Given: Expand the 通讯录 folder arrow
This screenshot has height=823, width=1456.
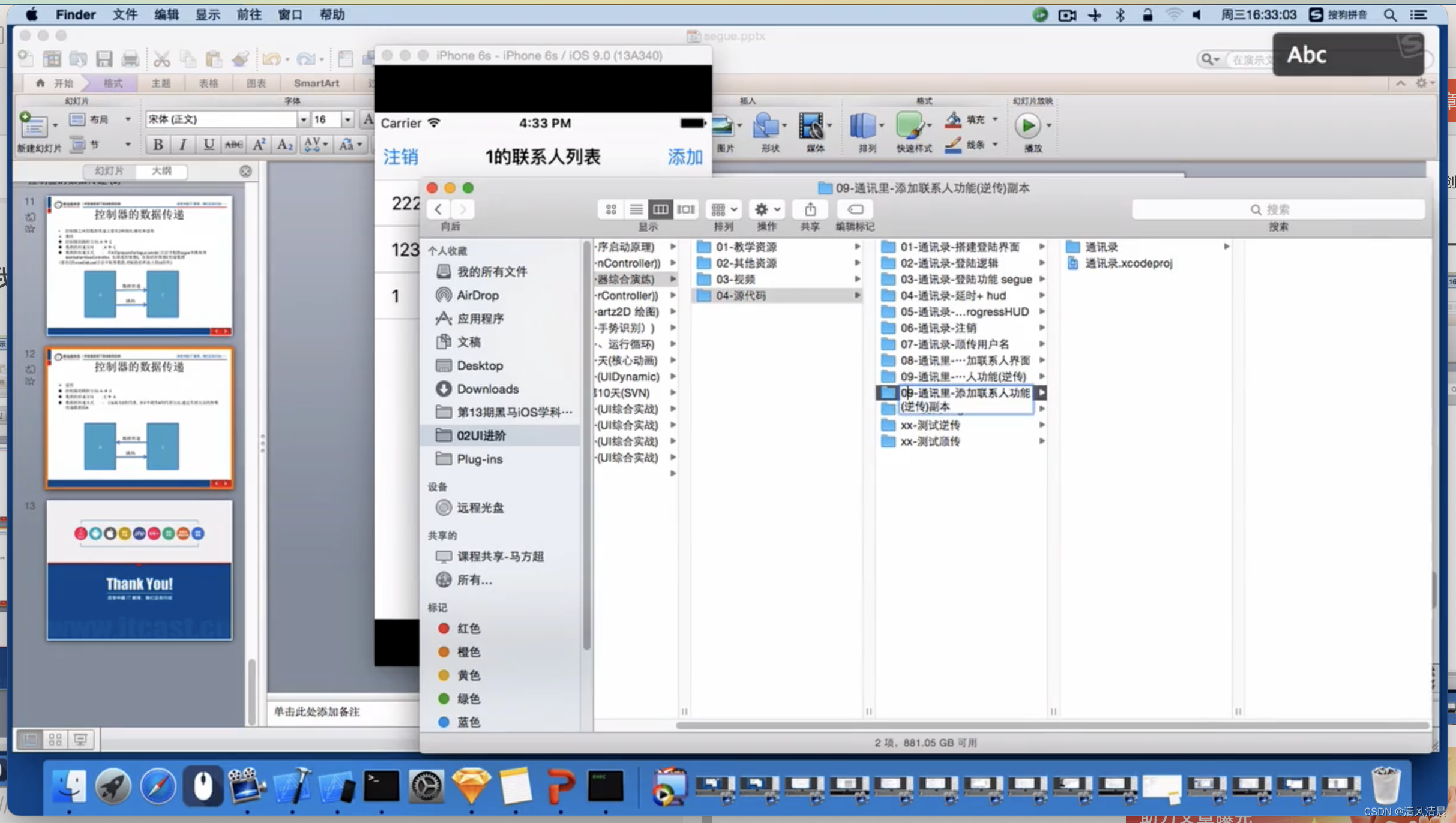Looking at the screenshot, I should point(1226,247).
